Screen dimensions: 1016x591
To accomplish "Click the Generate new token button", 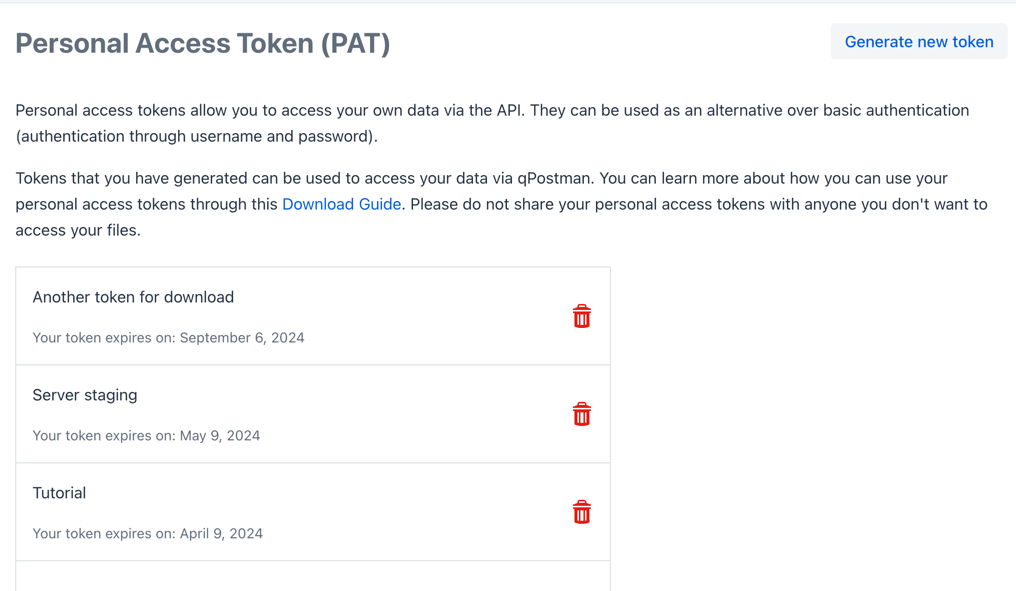I will (918, 42).
